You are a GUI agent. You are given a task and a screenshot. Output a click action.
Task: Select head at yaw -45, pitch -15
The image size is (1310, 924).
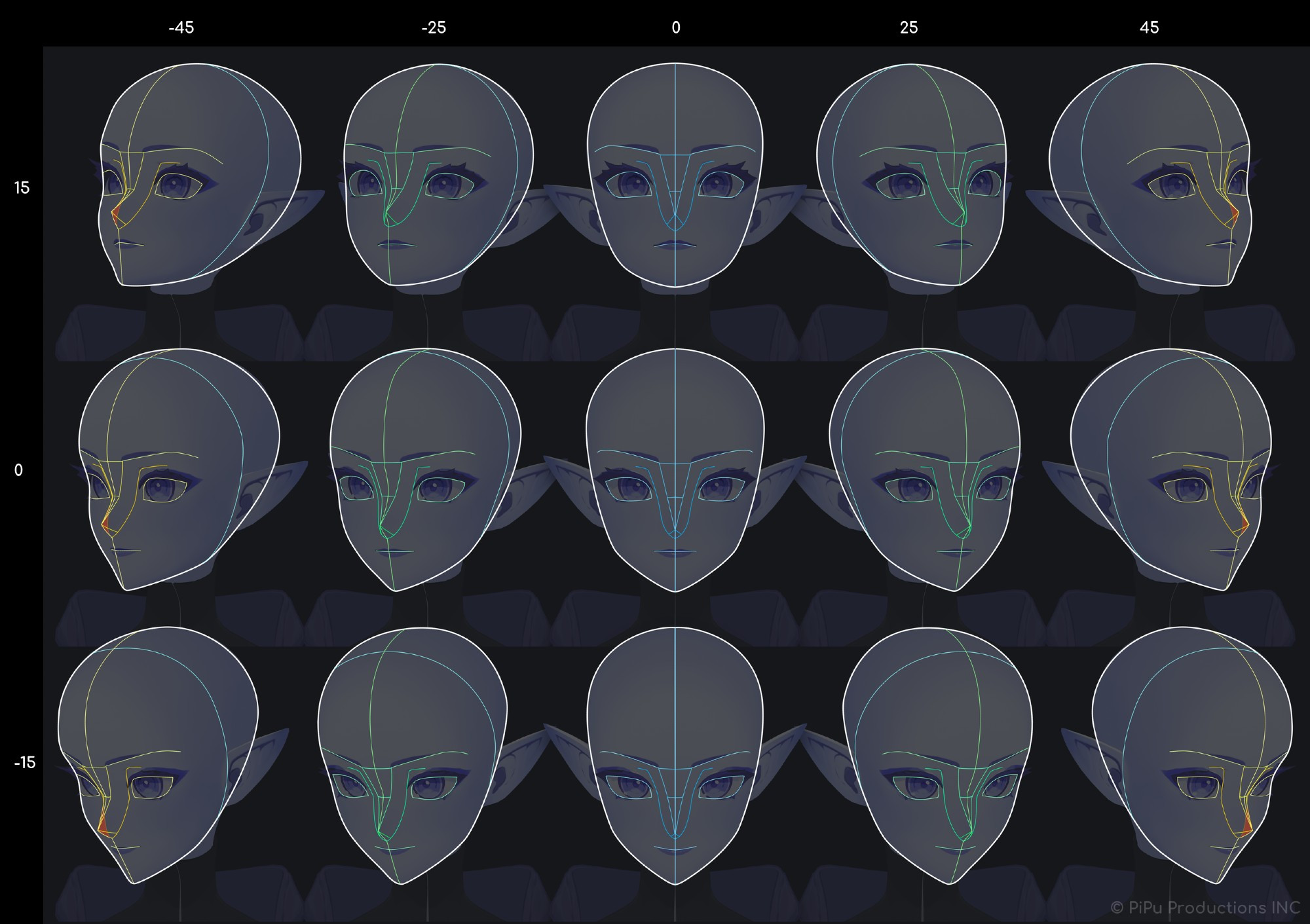(158, 755)
